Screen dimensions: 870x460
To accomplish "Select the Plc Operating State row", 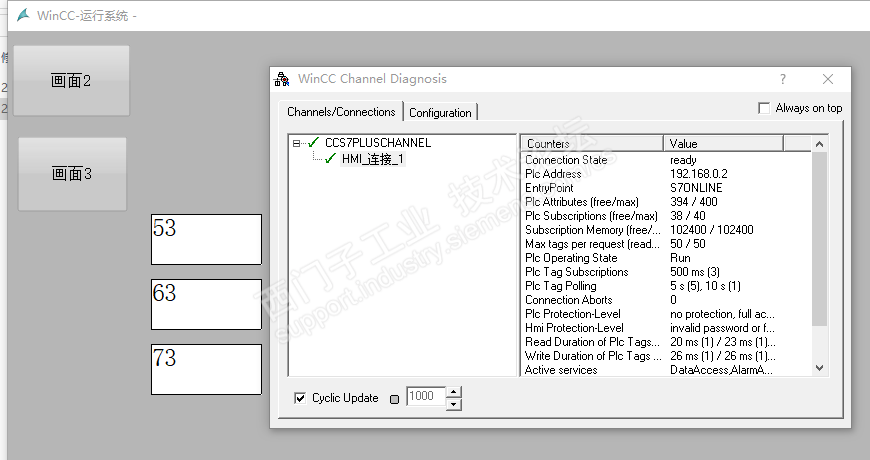I will 666,258.
